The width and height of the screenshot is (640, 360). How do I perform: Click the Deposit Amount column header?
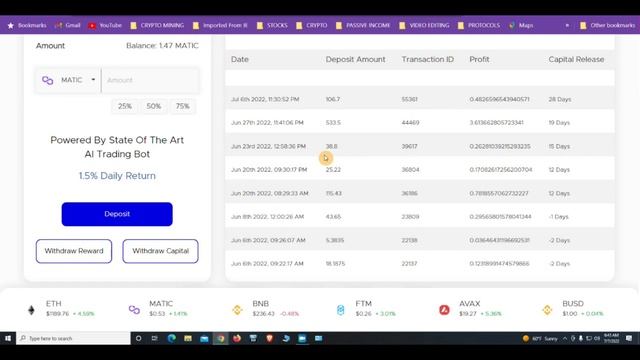click(x=355, y=59)
